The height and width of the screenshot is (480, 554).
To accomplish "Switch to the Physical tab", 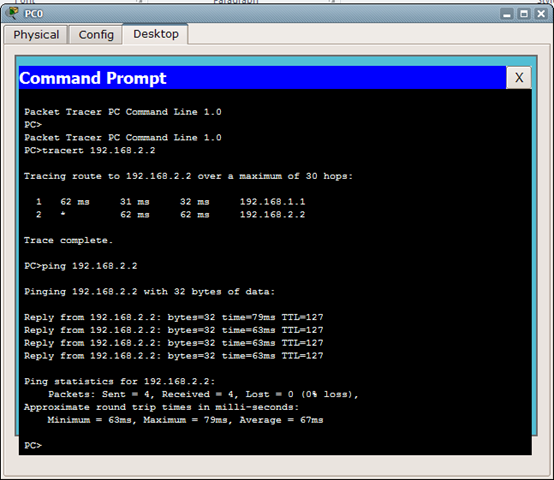I will point(36,35).
